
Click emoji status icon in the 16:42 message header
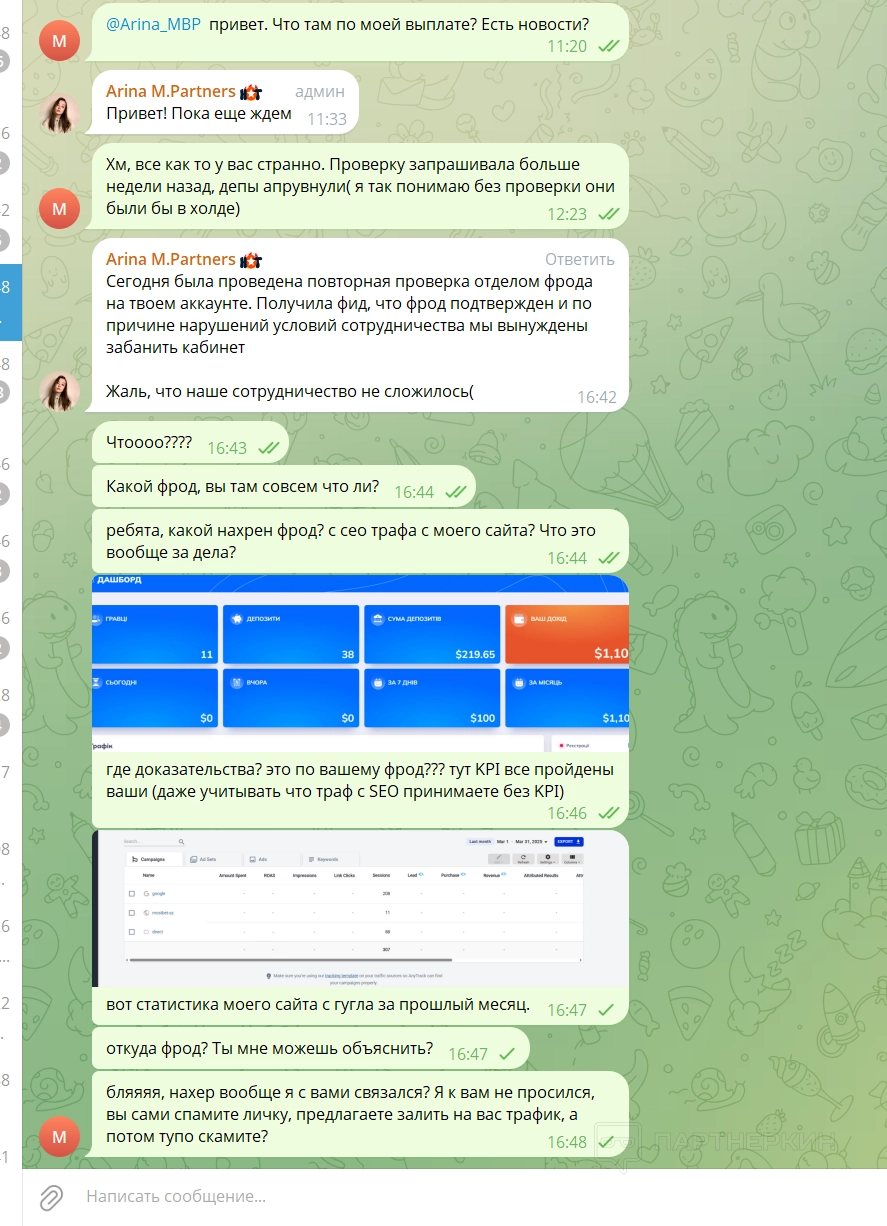click(x=251, y=260)
